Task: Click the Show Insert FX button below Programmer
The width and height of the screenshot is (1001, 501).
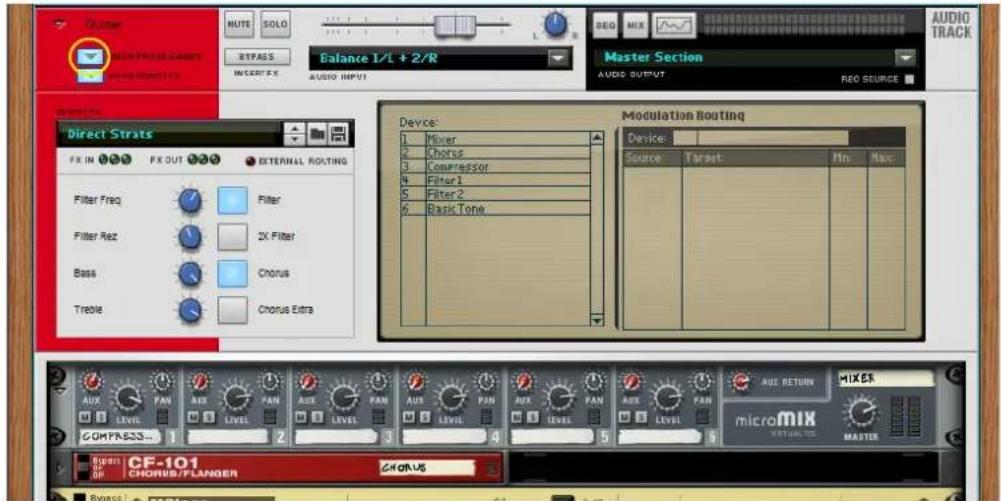Action: point(90,76)
